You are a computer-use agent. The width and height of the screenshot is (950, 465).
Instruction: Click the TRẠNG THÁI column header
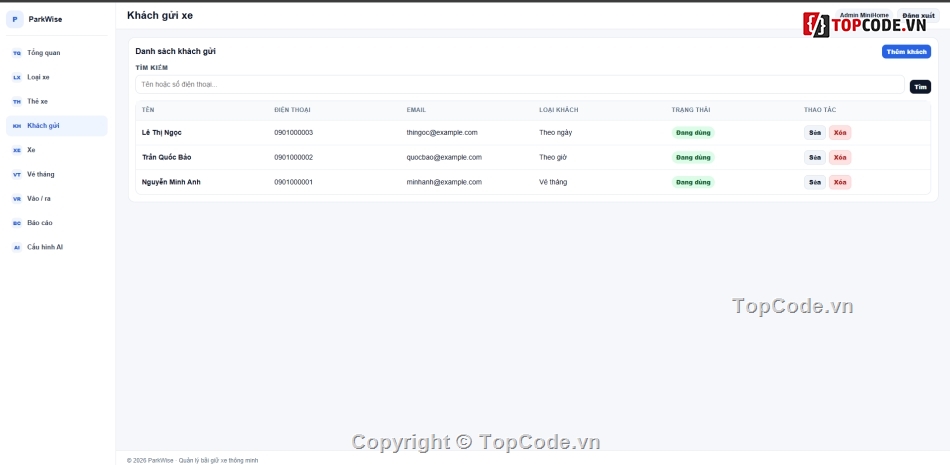tap(691, 110)
